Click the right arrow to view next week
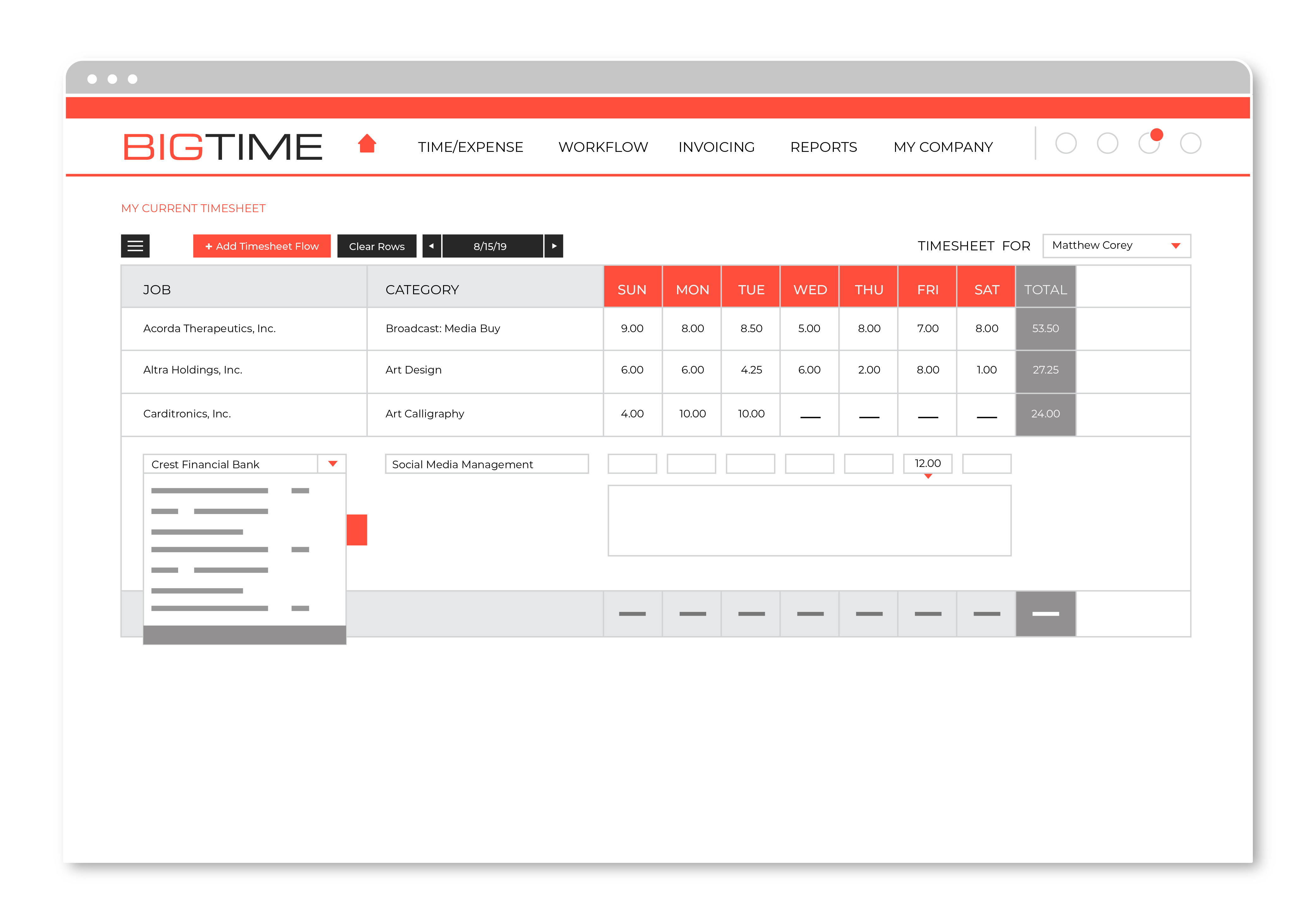This screenshot has height=921, width=1316. pyautogui.click(x=554, y=246)
